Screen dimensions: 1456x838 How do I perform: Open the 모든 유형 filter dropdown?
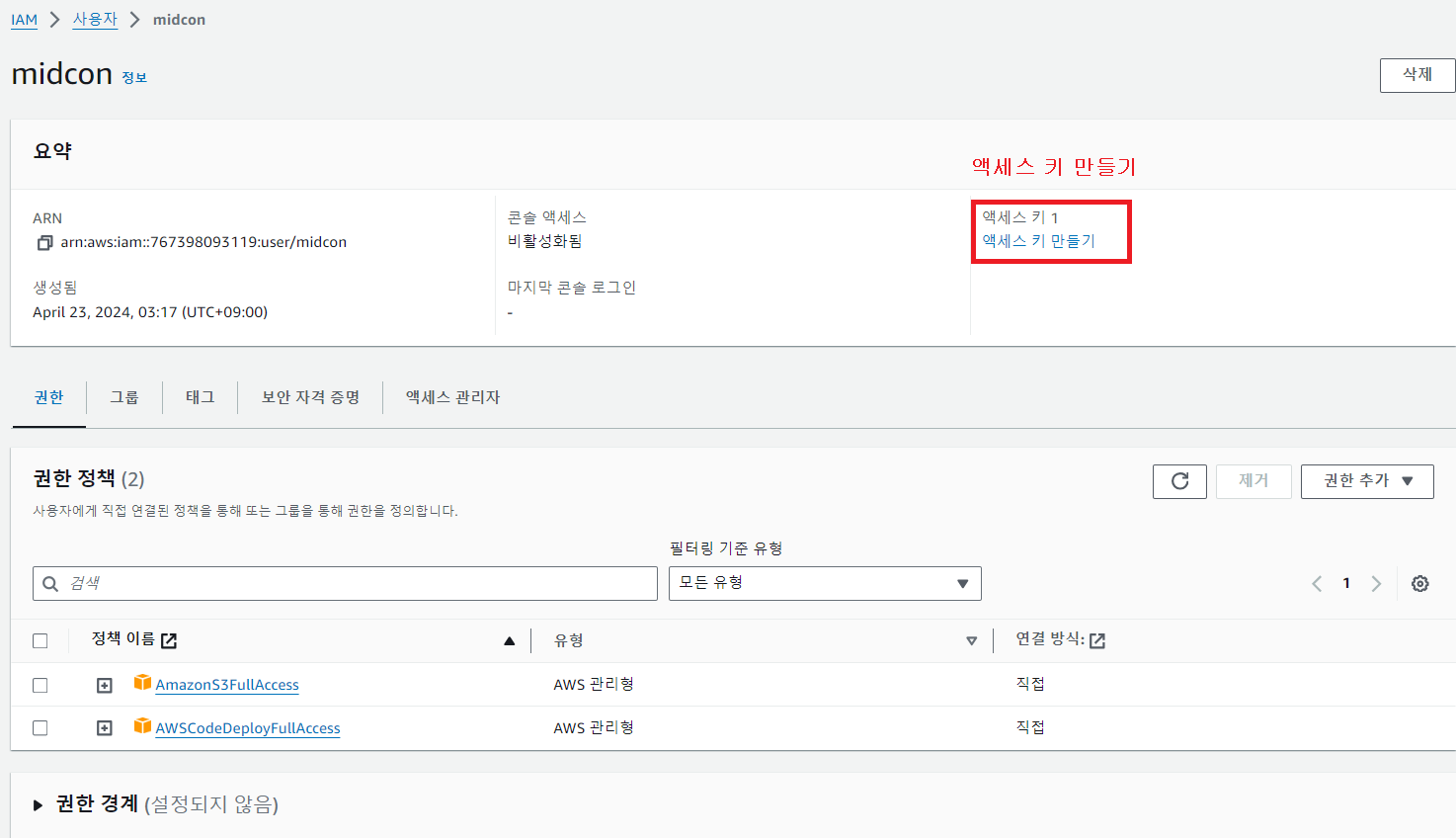[x=825, y=583]
